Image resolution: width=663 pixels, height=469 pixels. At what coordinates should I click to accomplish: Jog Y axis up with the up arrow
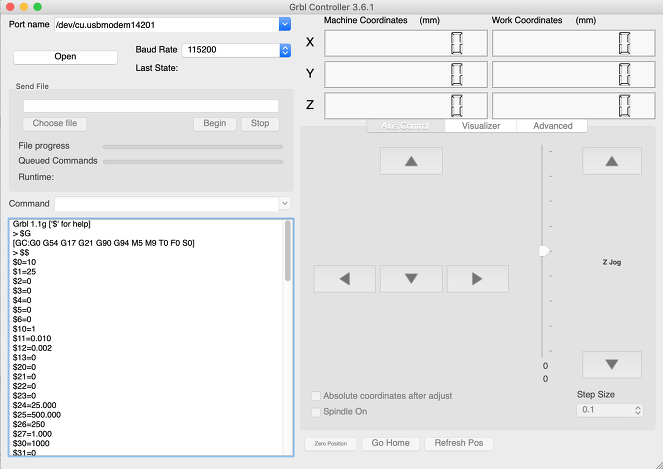coord(411,161)
